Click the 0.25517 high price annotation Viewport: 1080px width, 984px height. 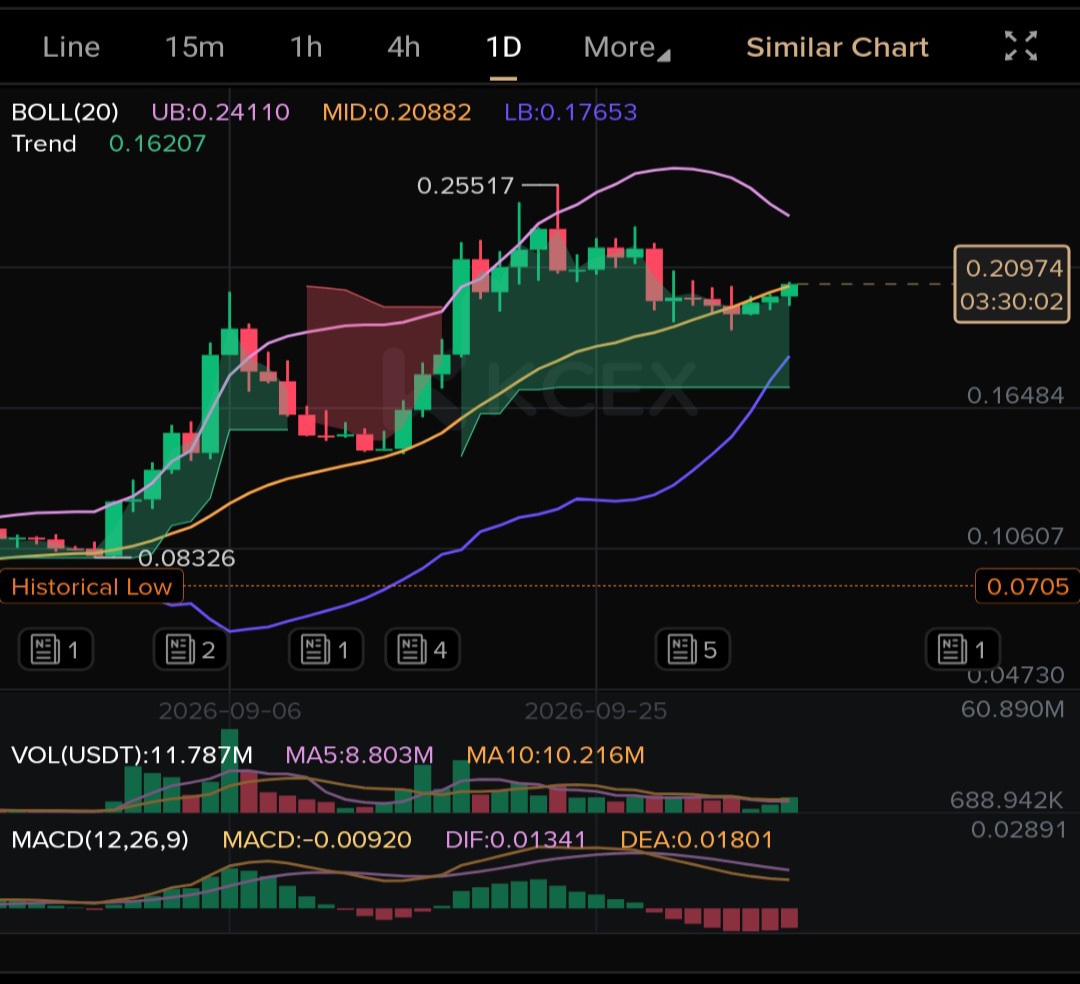tap(466, 185)
